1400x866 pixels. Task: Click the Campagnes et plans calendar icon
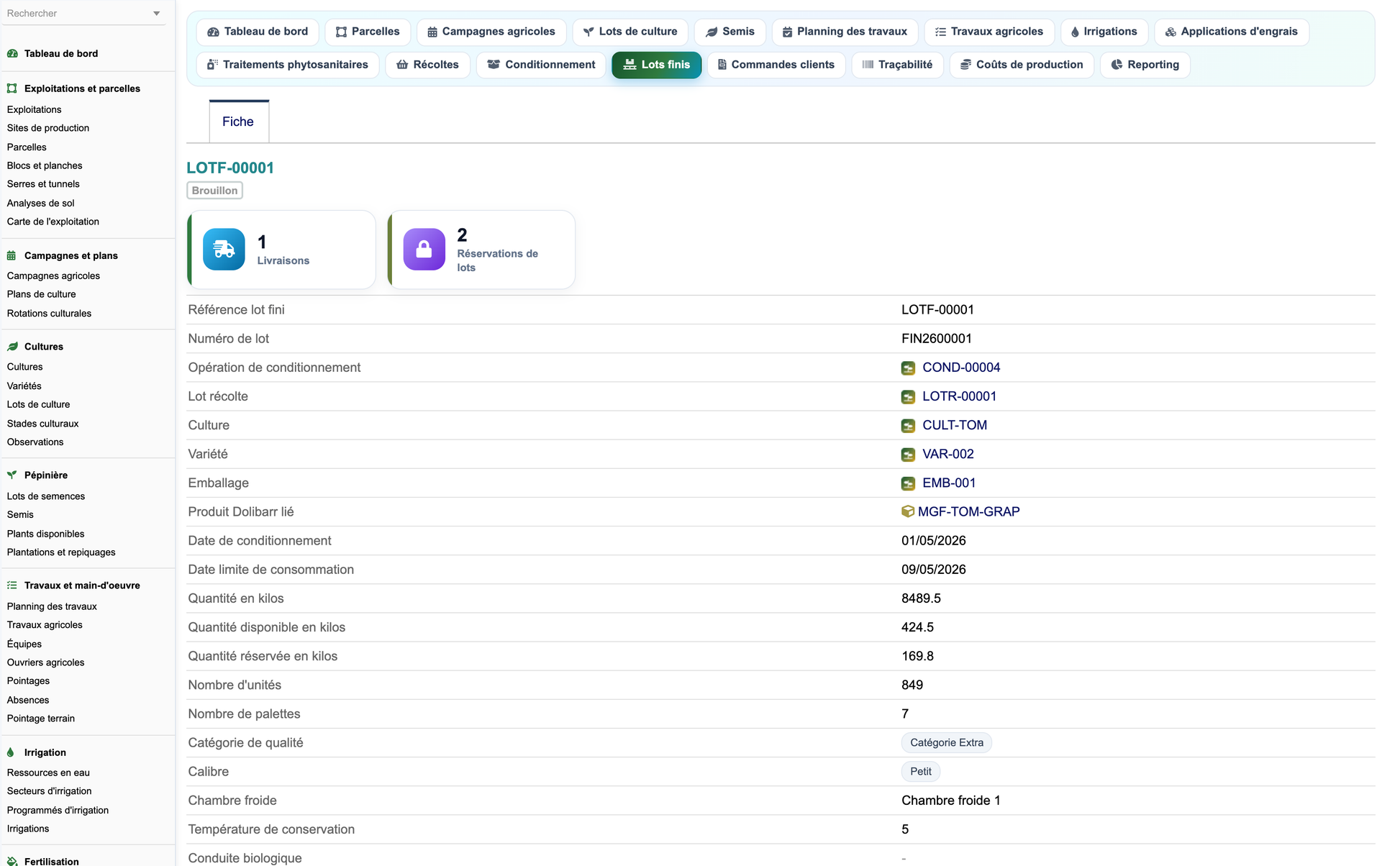point(12,255)
